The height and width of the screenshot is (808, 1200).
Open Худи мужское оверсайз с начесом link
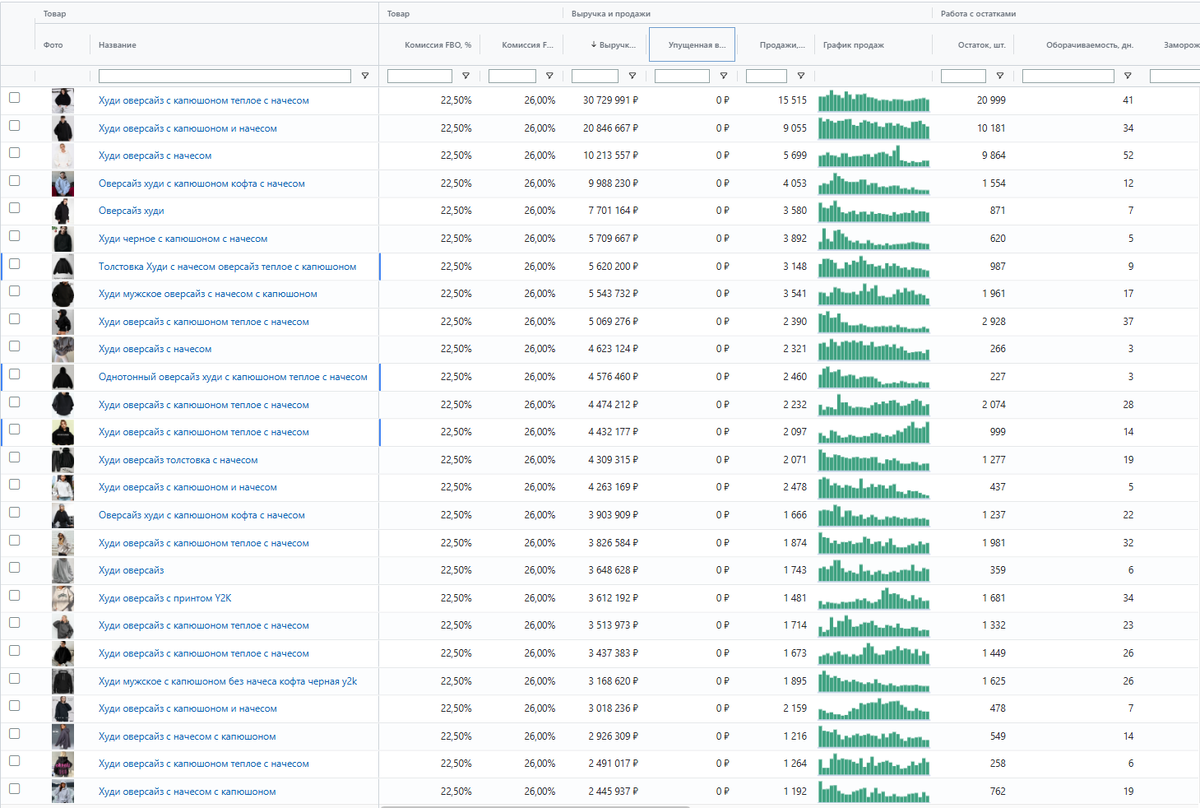pos(208,294)
